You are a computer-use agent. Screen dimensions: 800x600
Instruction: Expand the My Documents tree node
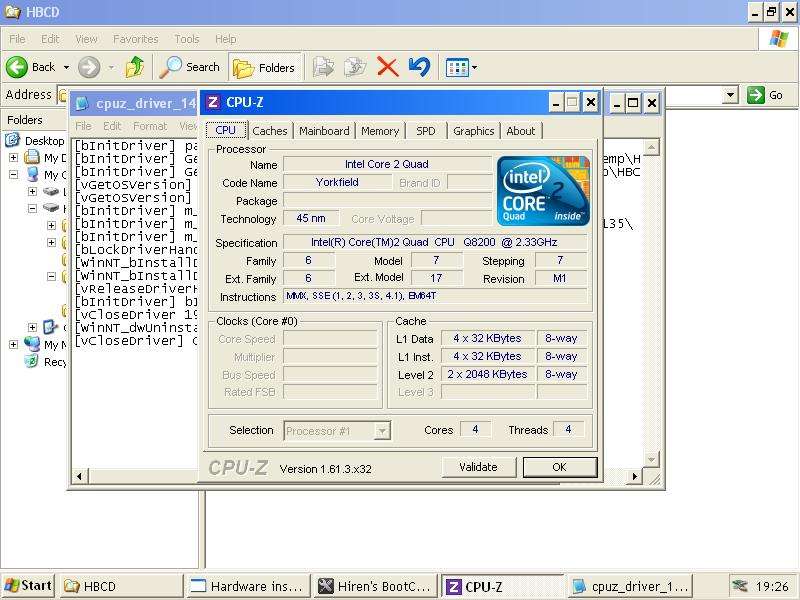(x=14, y=158)
